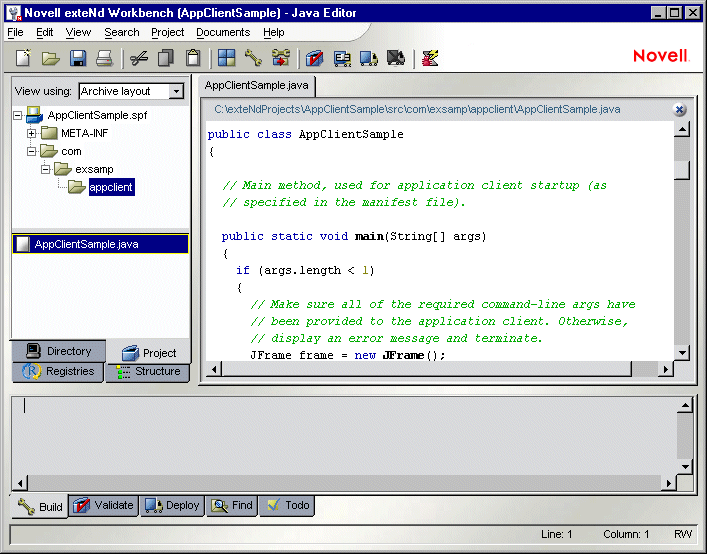Open the Search menu
The width and height of the screenshot is (707, 554).
click(x=122, y=32)
